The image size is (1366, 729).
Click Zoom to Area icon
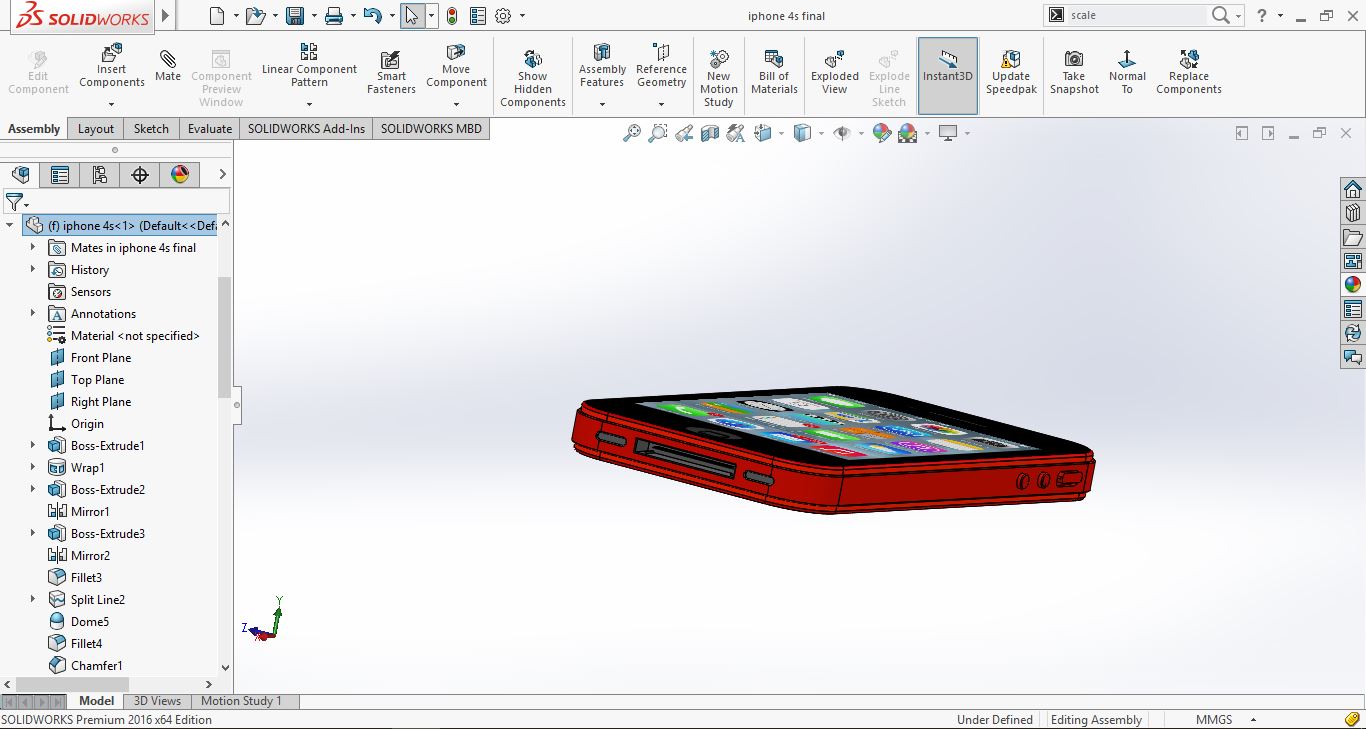(x=658, y=133)
